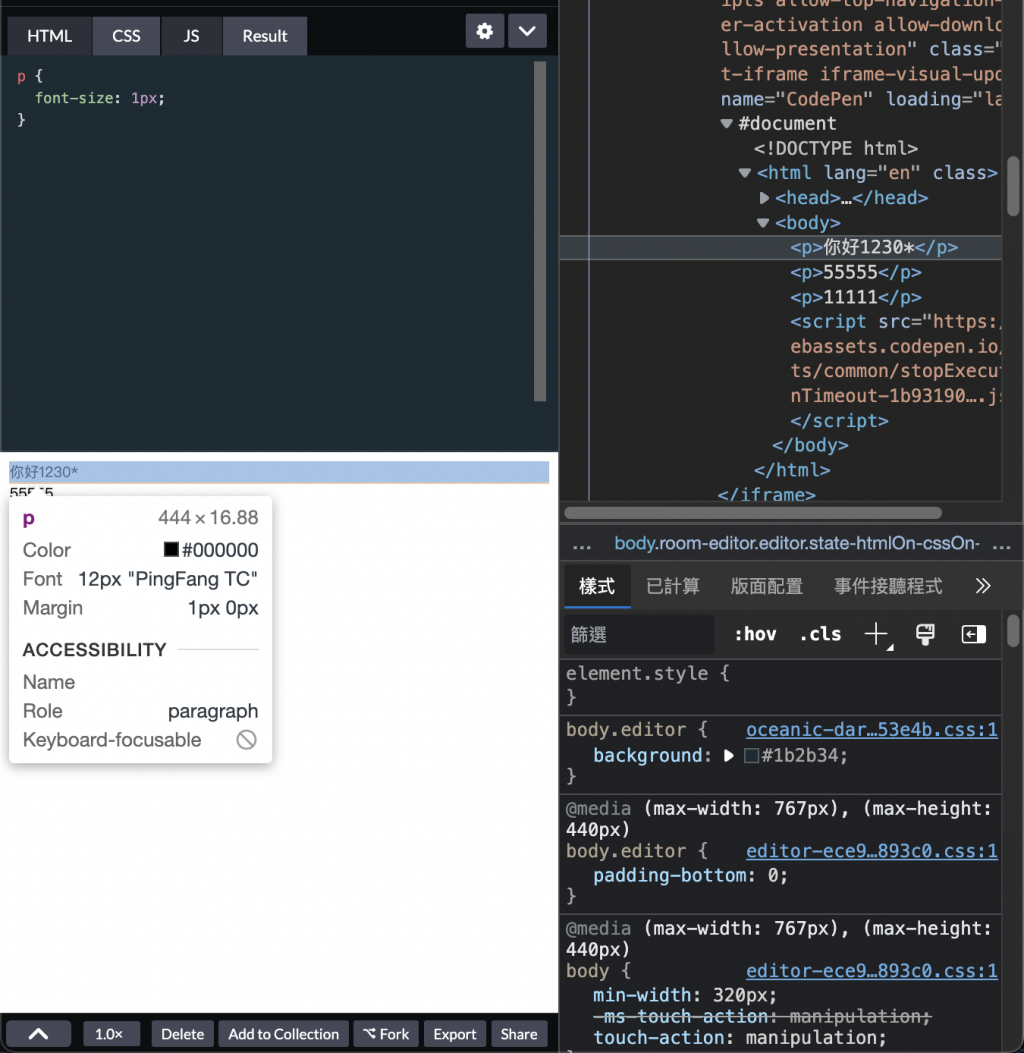Expand the head element node
Screen dimensions: 1024x1053
[x=763, y=198]
